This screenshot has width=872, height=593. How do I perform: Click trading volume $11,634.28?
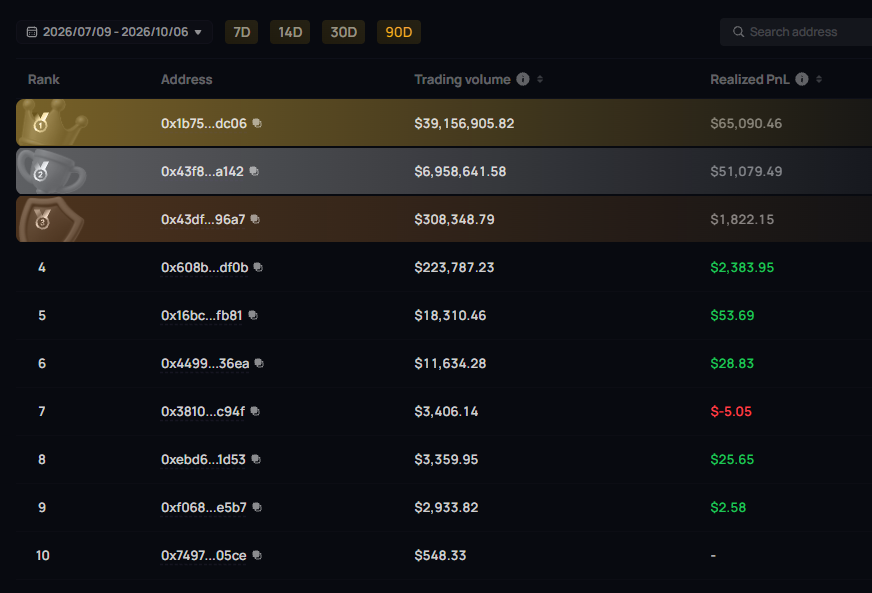pos(450,363)
